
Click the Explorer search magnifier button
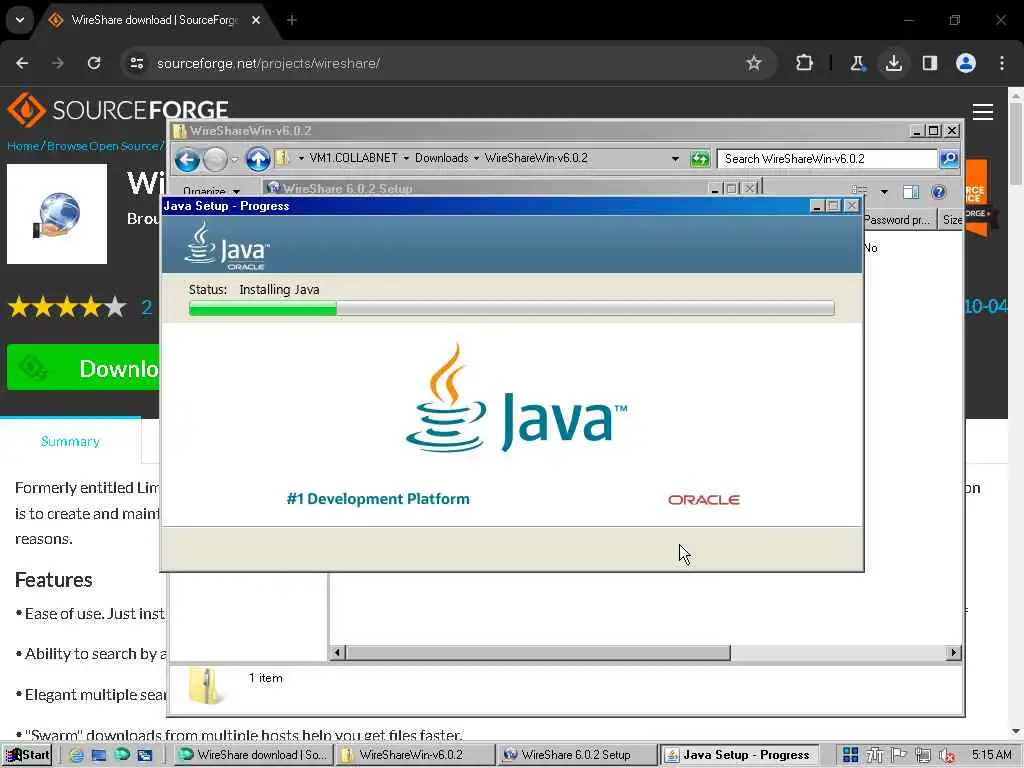(x=949, y=159)
